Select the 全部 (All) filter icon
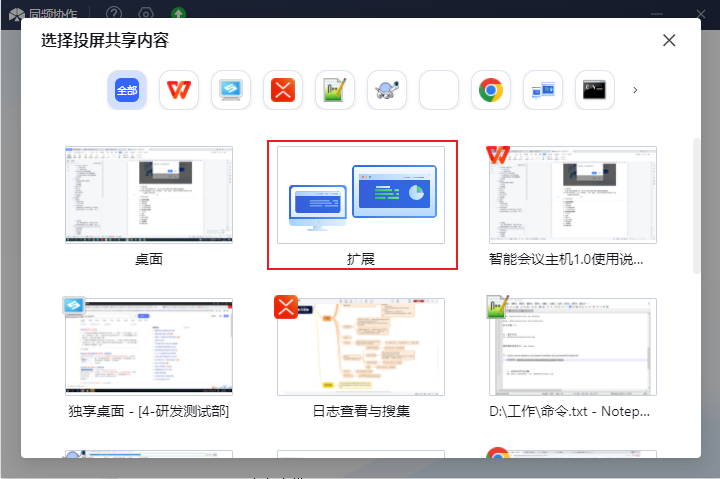 pos(127,90)
